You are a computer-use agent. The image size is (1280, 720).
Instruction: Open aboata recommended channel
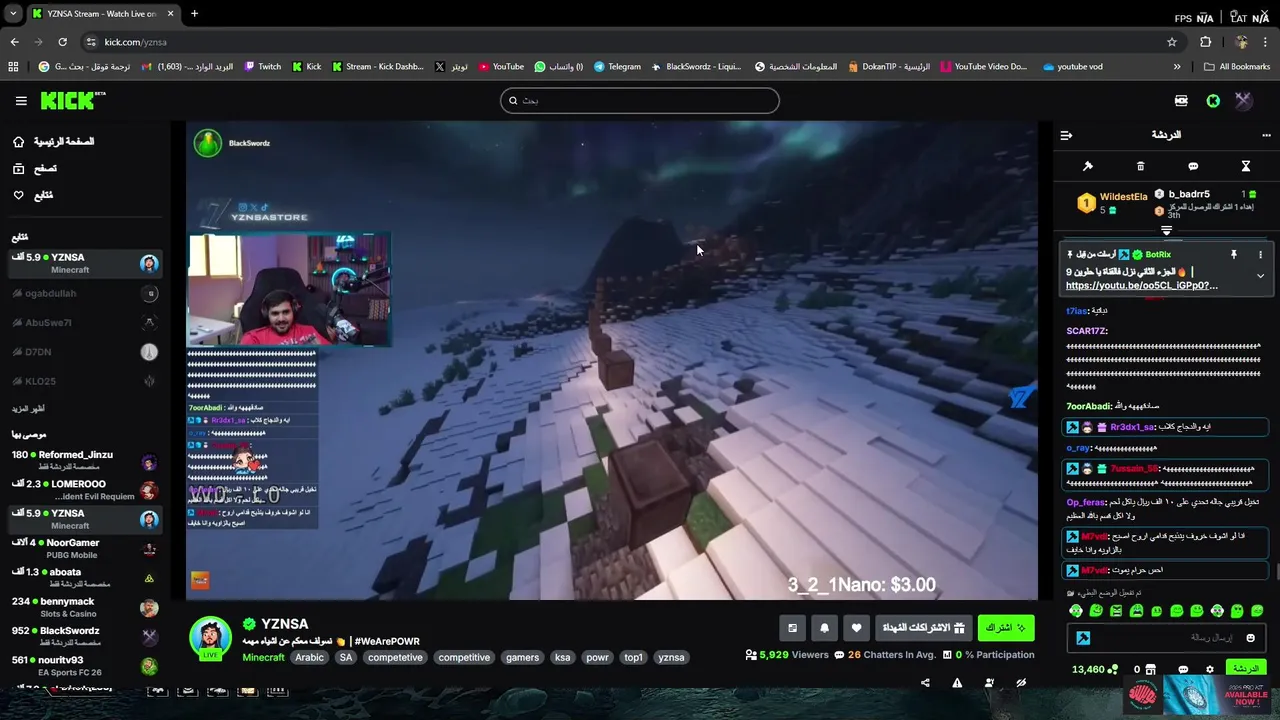(x=84, y=578)
